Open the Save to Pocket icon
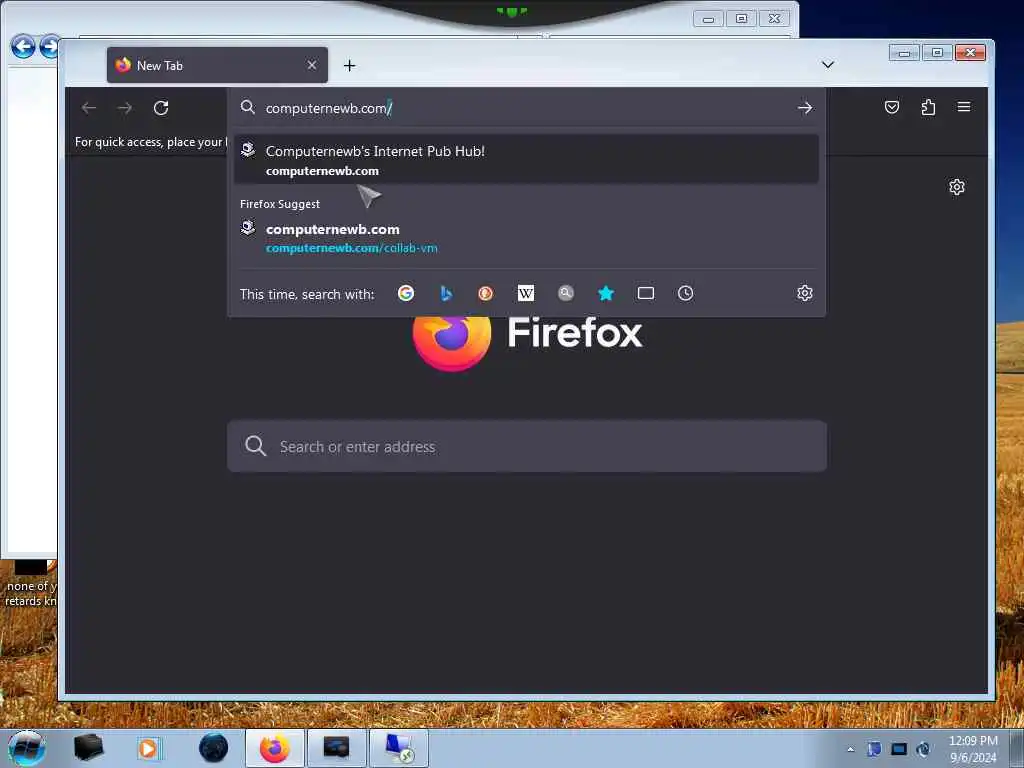Image resolution: width=1024 pixels, height=768 pixels. (891, 107)
